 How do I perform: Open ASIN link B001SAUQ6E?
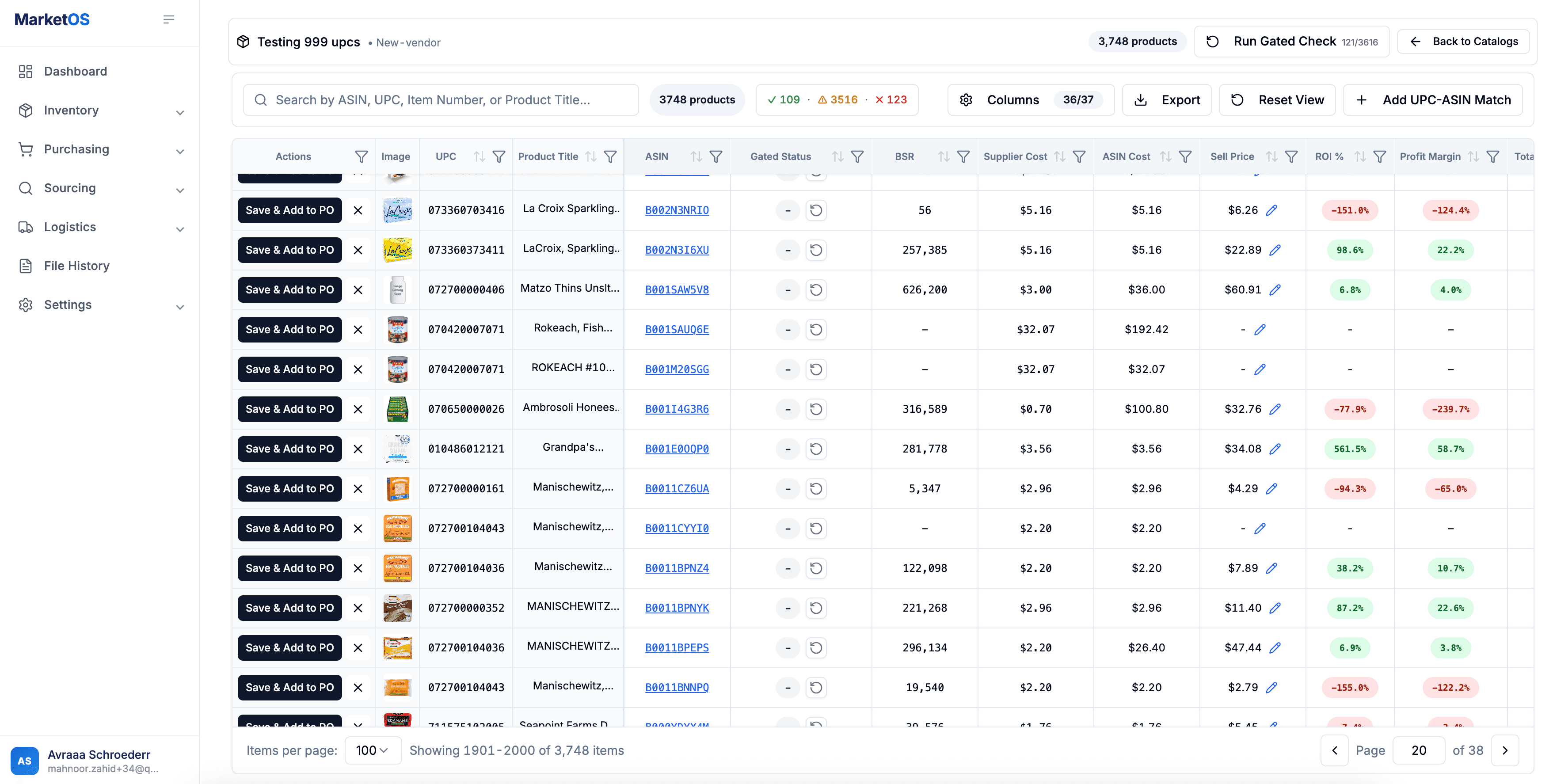[x=677, y=330]
